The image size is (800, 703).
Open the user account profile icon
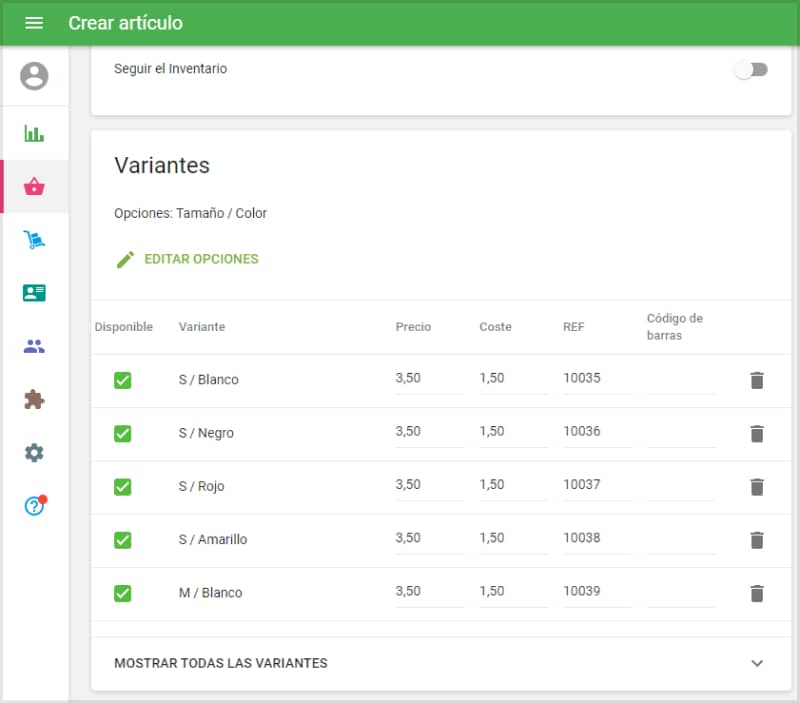click(x=34, y=76)
